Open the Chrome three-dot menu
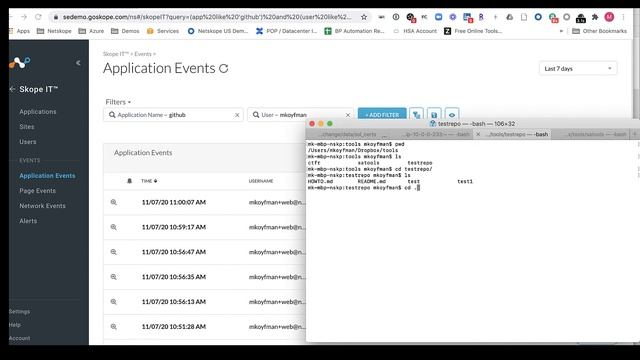This screenshot has height=360, width=640. pos(623,17)
